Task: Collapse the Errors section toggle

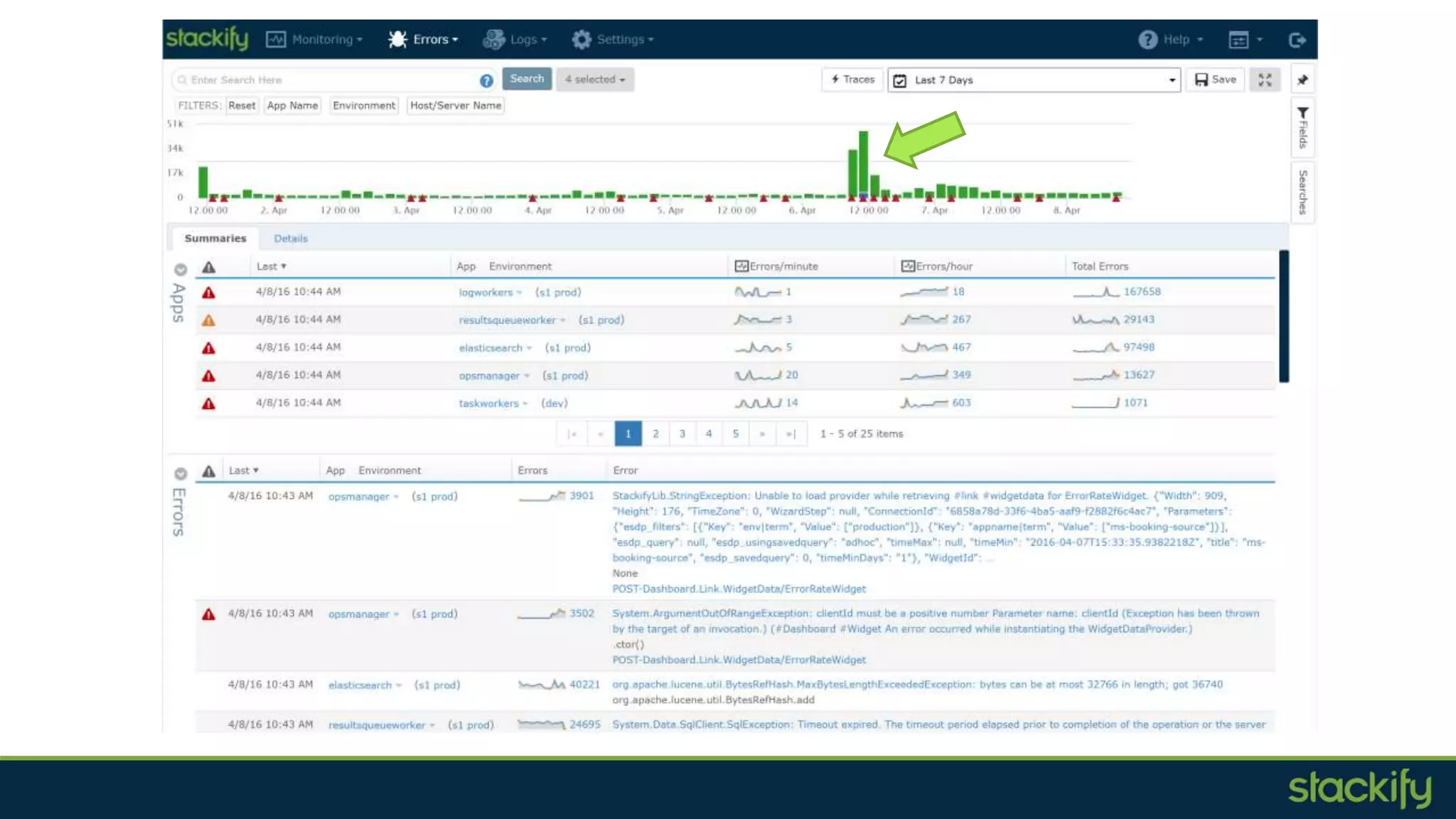Action: [x=181, y=473]
